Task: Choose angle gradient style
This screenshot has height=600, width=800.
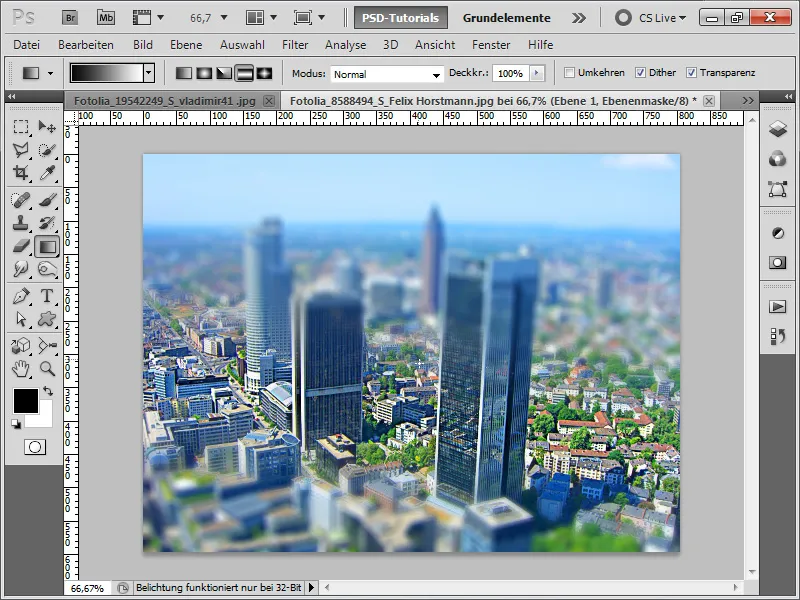Action: [x=224, y=73]
